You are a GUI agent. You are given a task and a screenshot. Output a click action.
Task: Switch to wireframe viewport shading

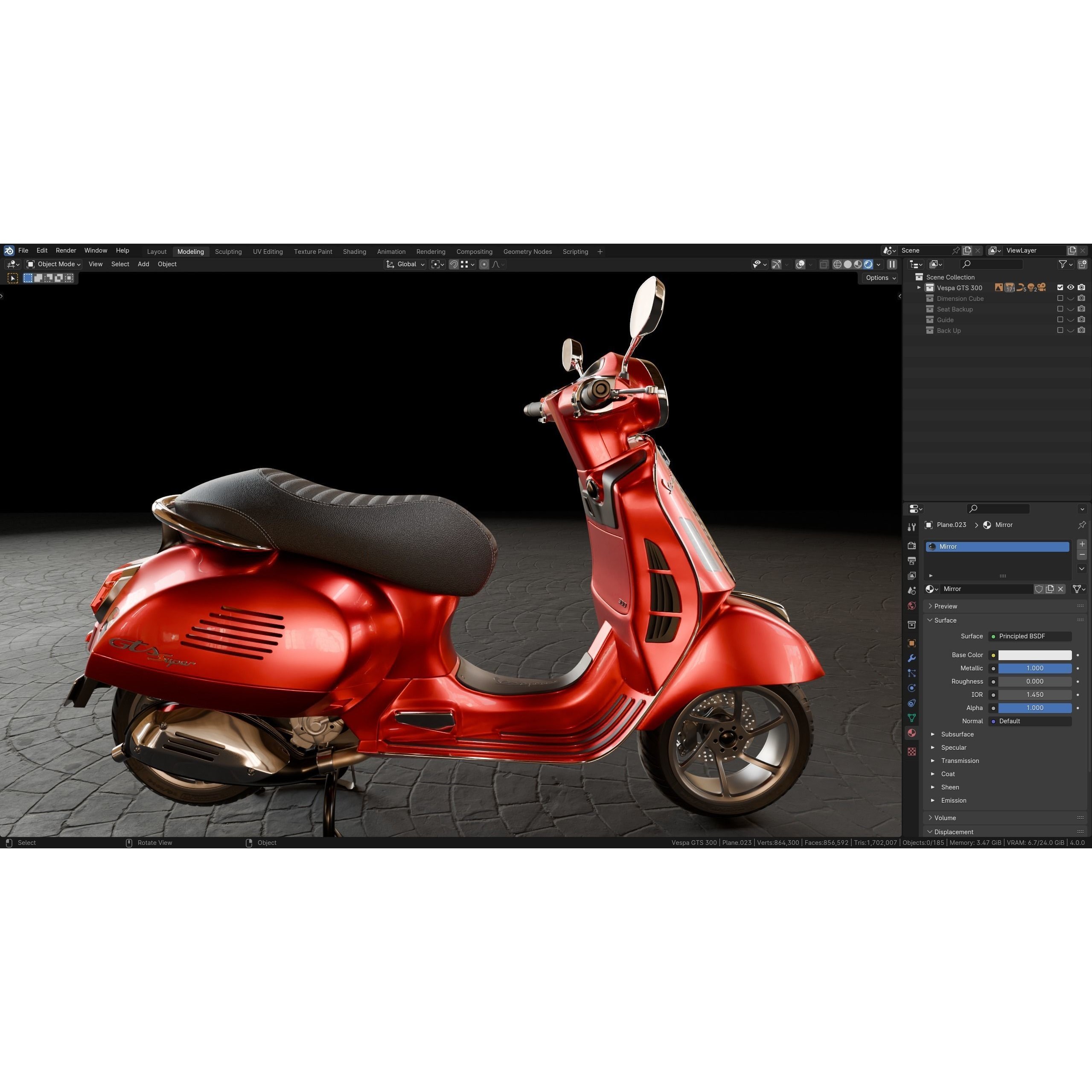[837, 264]
